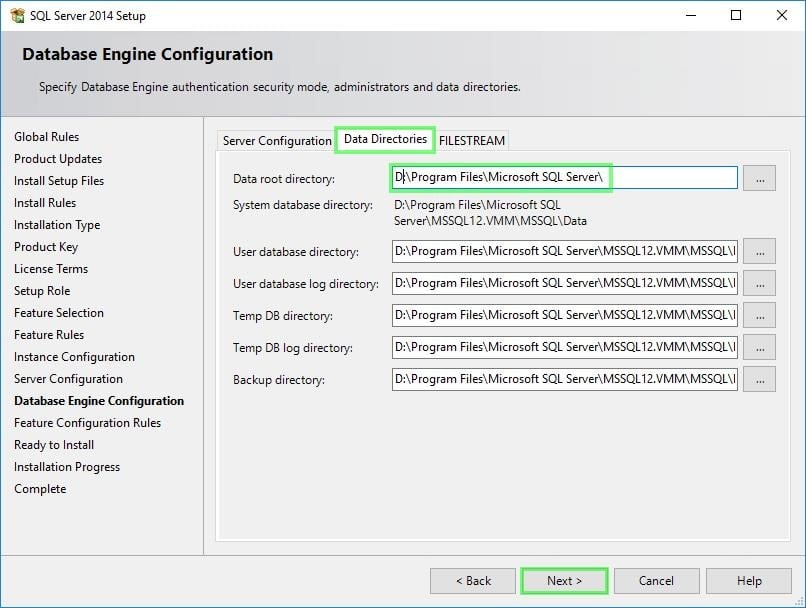The height and width of the screenshot is (608, 806).
Task: Click Product Updates in the steps list
Action: [58, 159]
